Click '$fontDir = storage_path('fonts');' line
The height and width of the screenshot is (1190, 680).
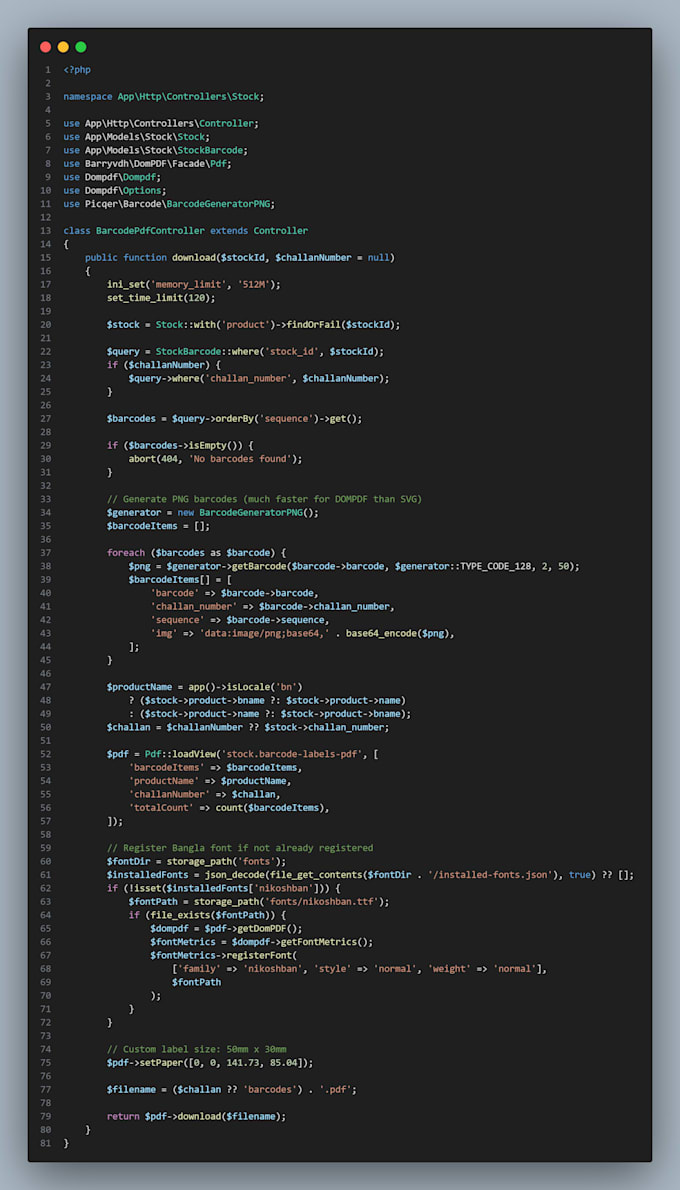[197, 861]
